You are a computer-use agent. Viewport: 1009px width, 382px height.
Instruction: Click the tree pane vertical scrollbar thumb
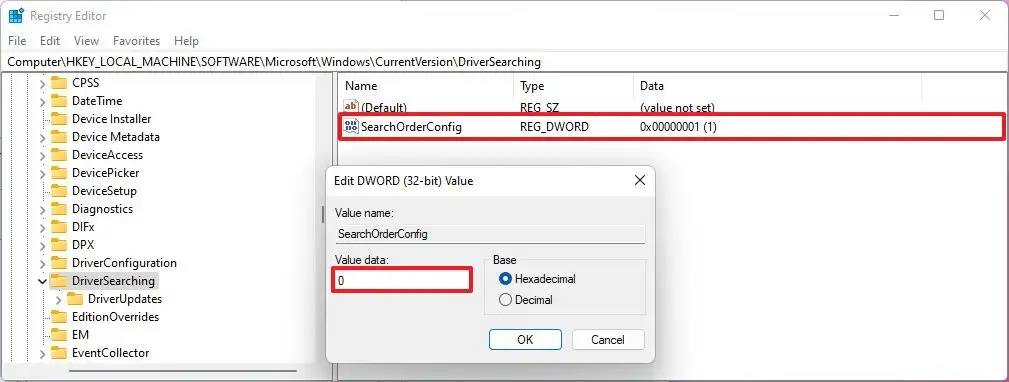(323, 215)
